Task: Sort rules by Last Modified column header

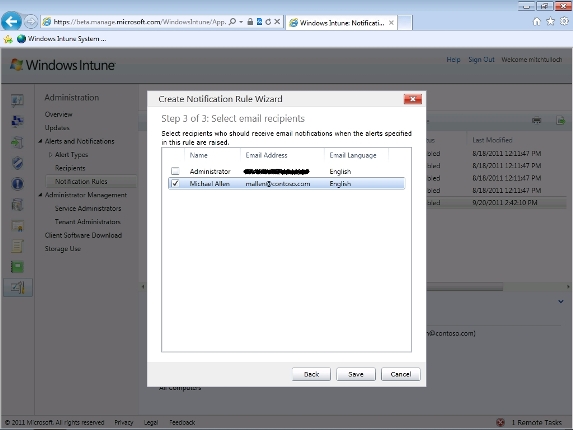Action: 492,140
